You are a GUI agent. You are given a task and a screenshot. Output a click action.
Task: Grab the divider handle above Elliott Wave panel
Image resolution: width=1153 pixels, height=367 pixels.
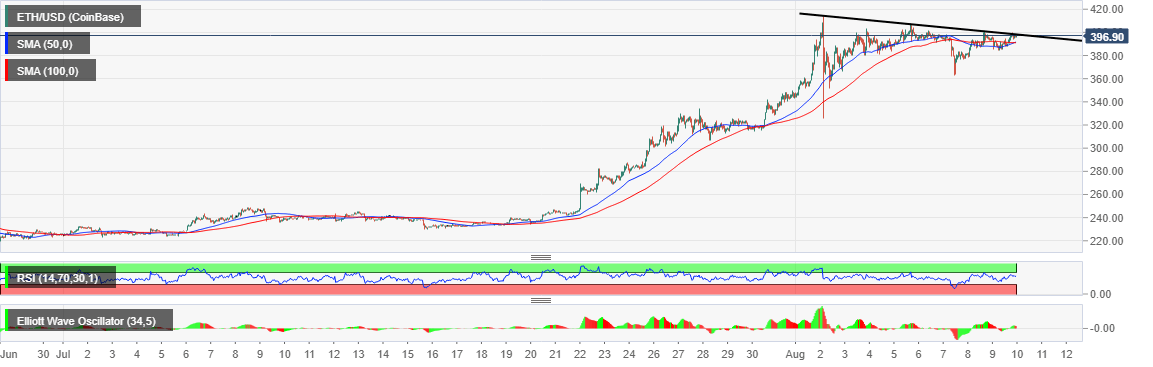click(x=541, y=300)
